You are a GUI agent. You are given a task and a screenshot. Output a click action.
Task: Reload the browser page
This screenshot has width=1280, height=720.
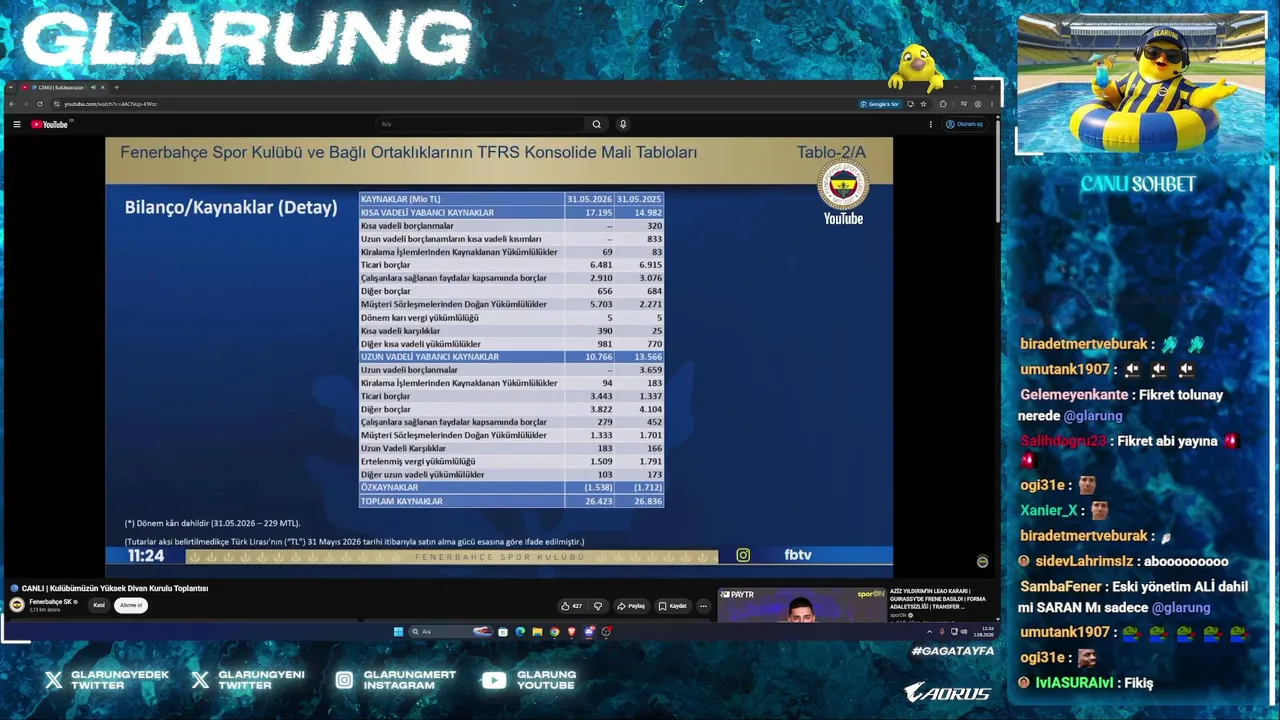[40, 104]
